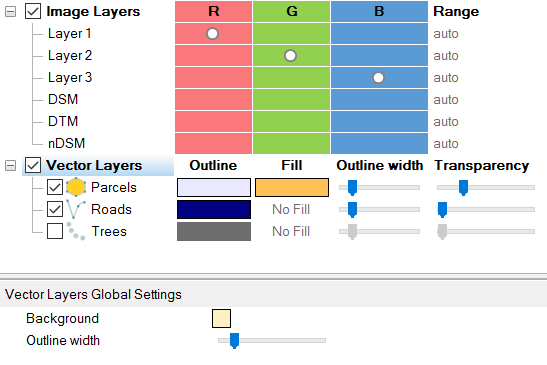Click the Roads No Fill label
The width and height of the screenshot is (547, 365).
tap(291, 209)
